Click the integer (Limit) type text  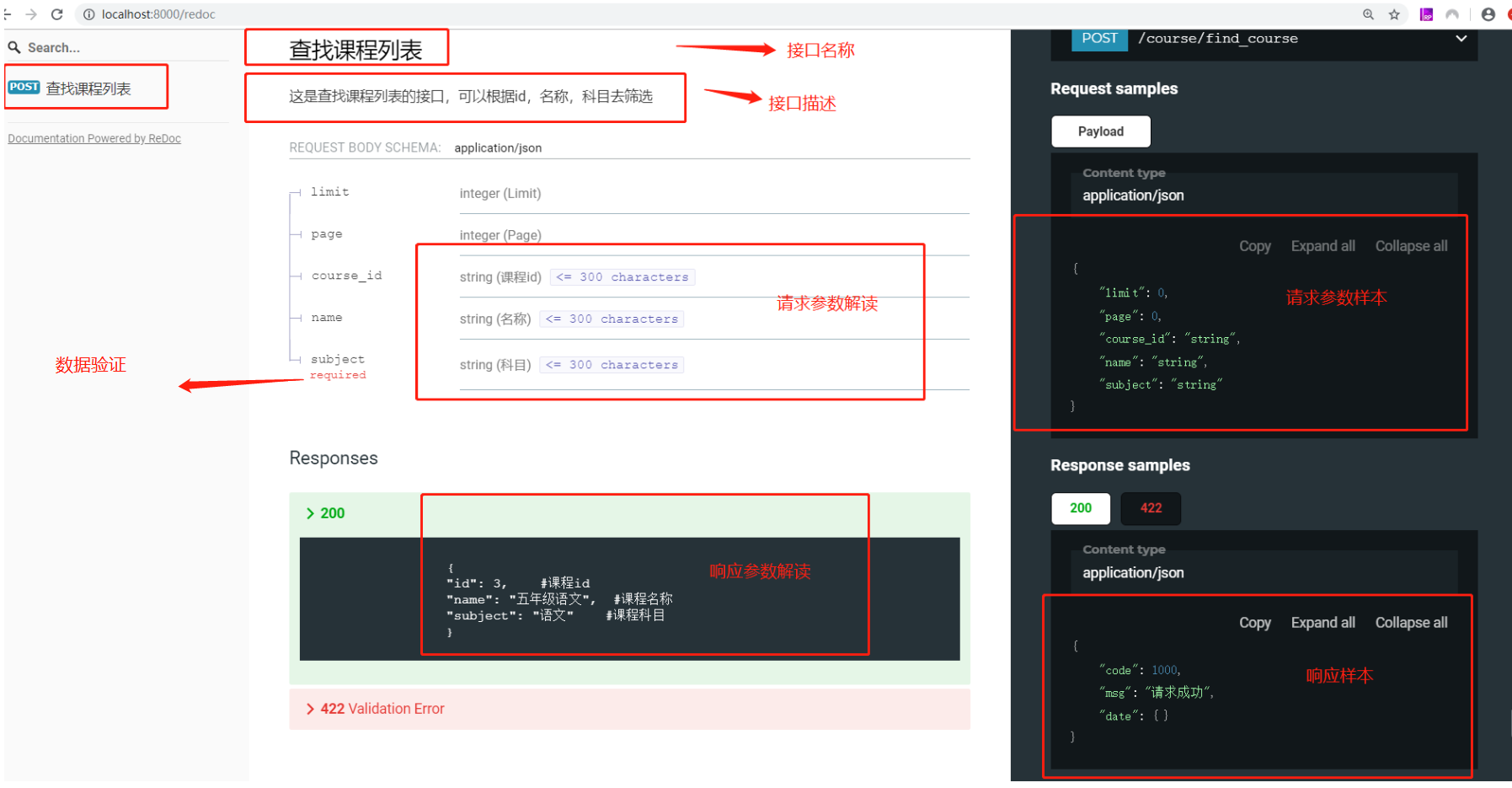500,193
